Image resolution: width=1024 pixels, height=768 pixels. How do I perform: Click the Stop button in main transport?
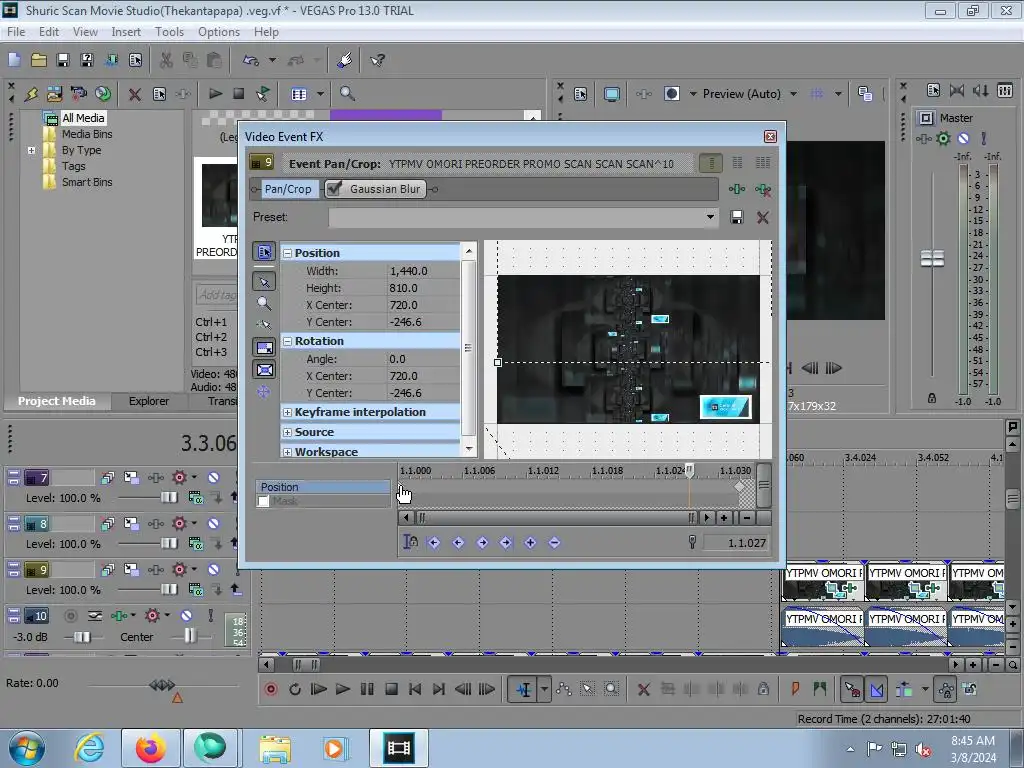pos(391,689)
